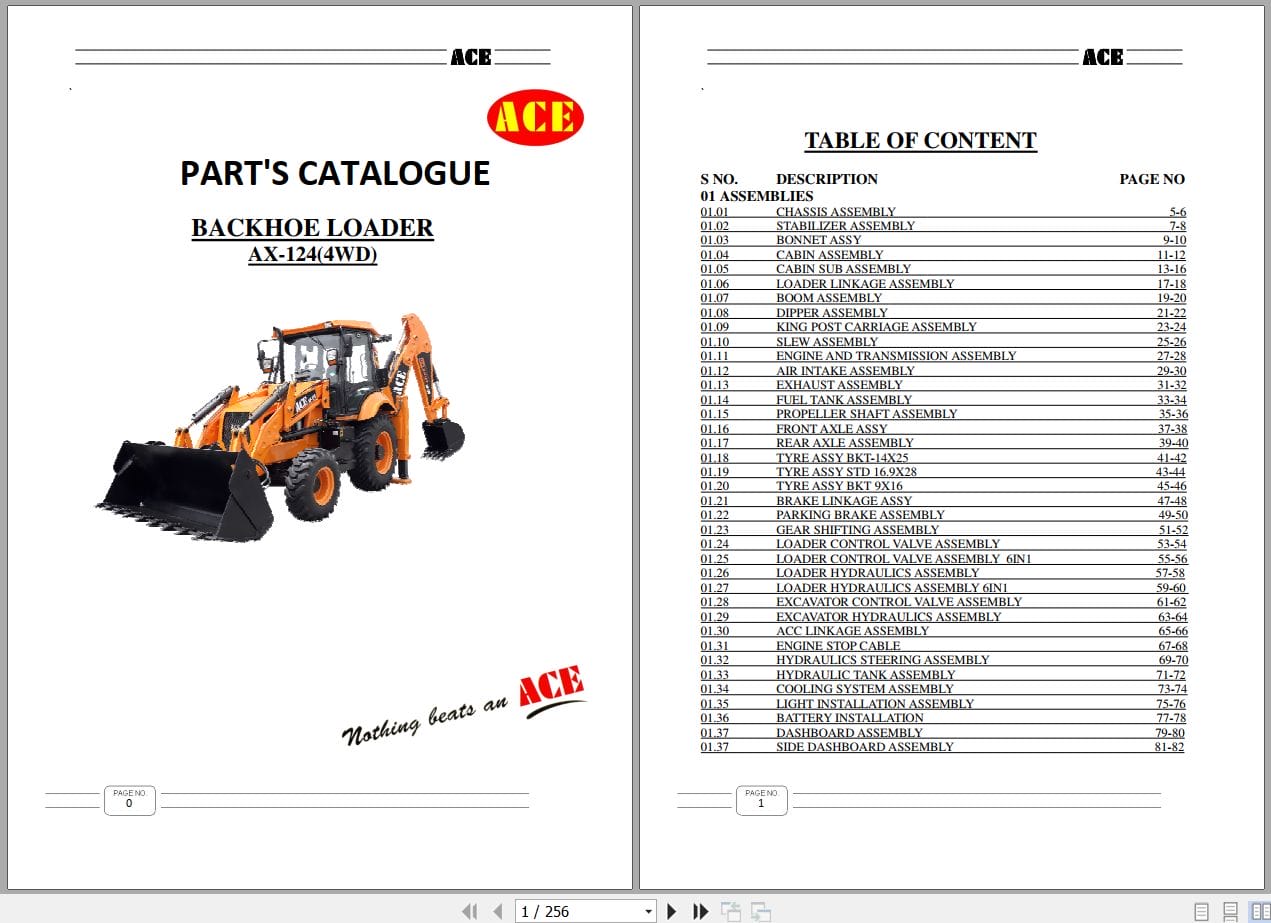Click FUEL TANK ASSEMBLY entry
1271x923 pixels.
pyautogui.click(x=844, y=400)
